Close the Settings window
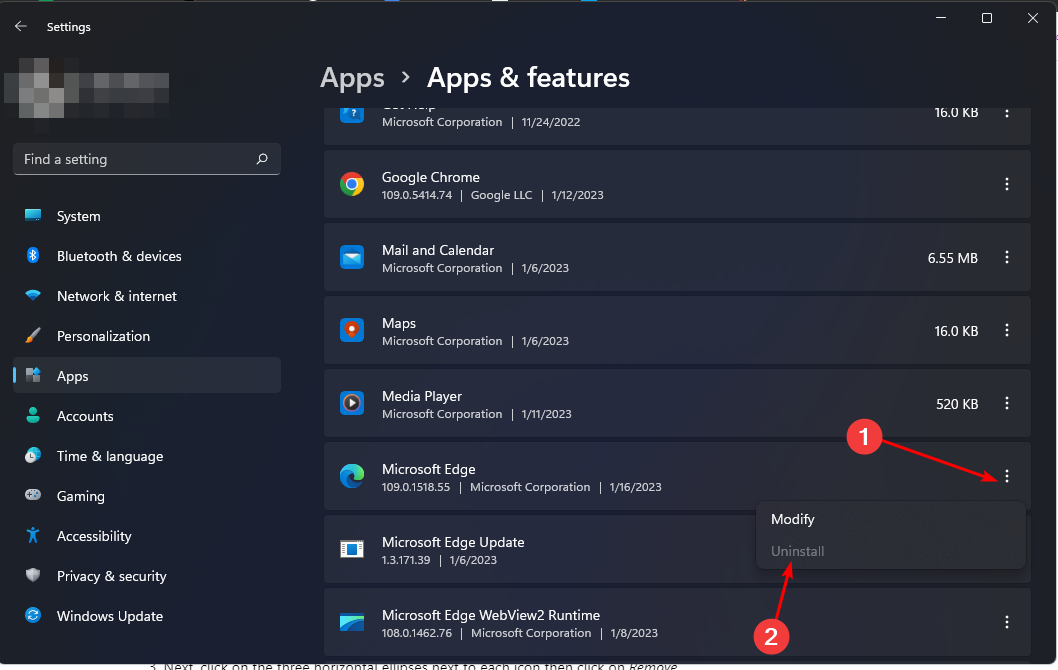1058x670 pixels. pos(1032,18)
